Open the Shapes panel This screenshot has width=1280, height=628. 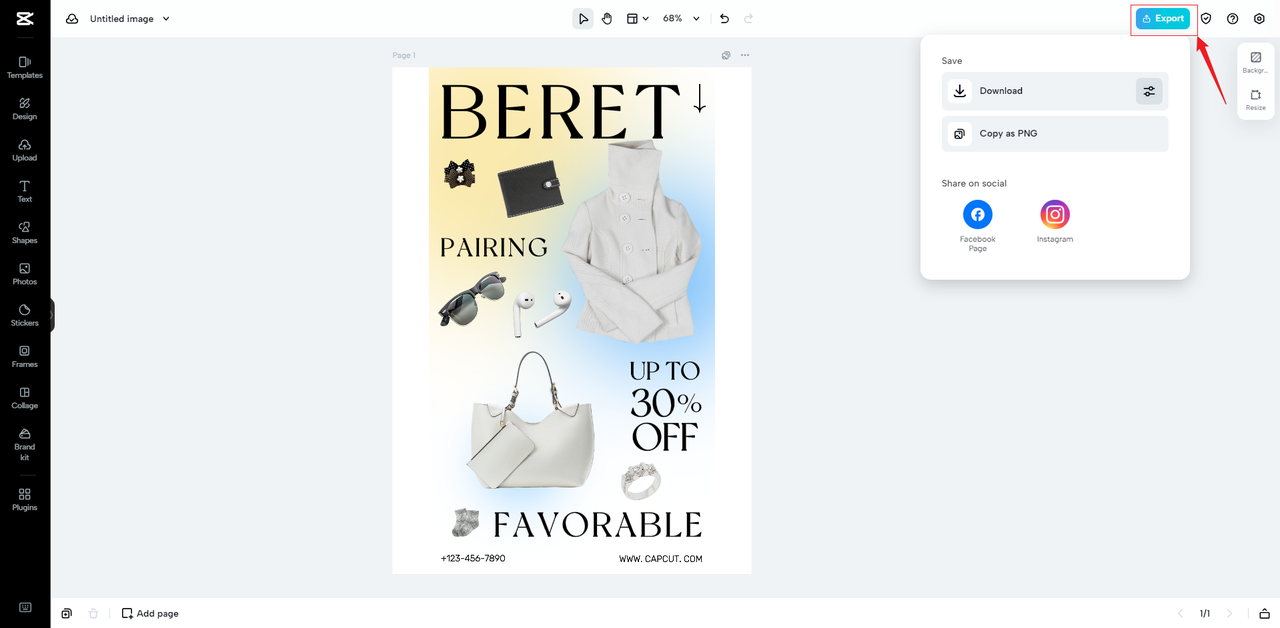pyautogui.click(x=24, y=233)
